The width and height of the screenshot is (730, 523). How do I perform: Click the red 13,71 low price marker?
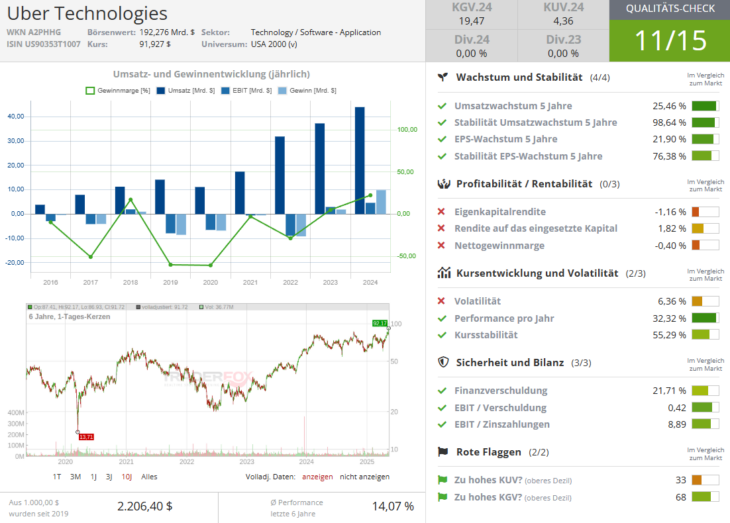pyautogui.click(x=86, y=437)
